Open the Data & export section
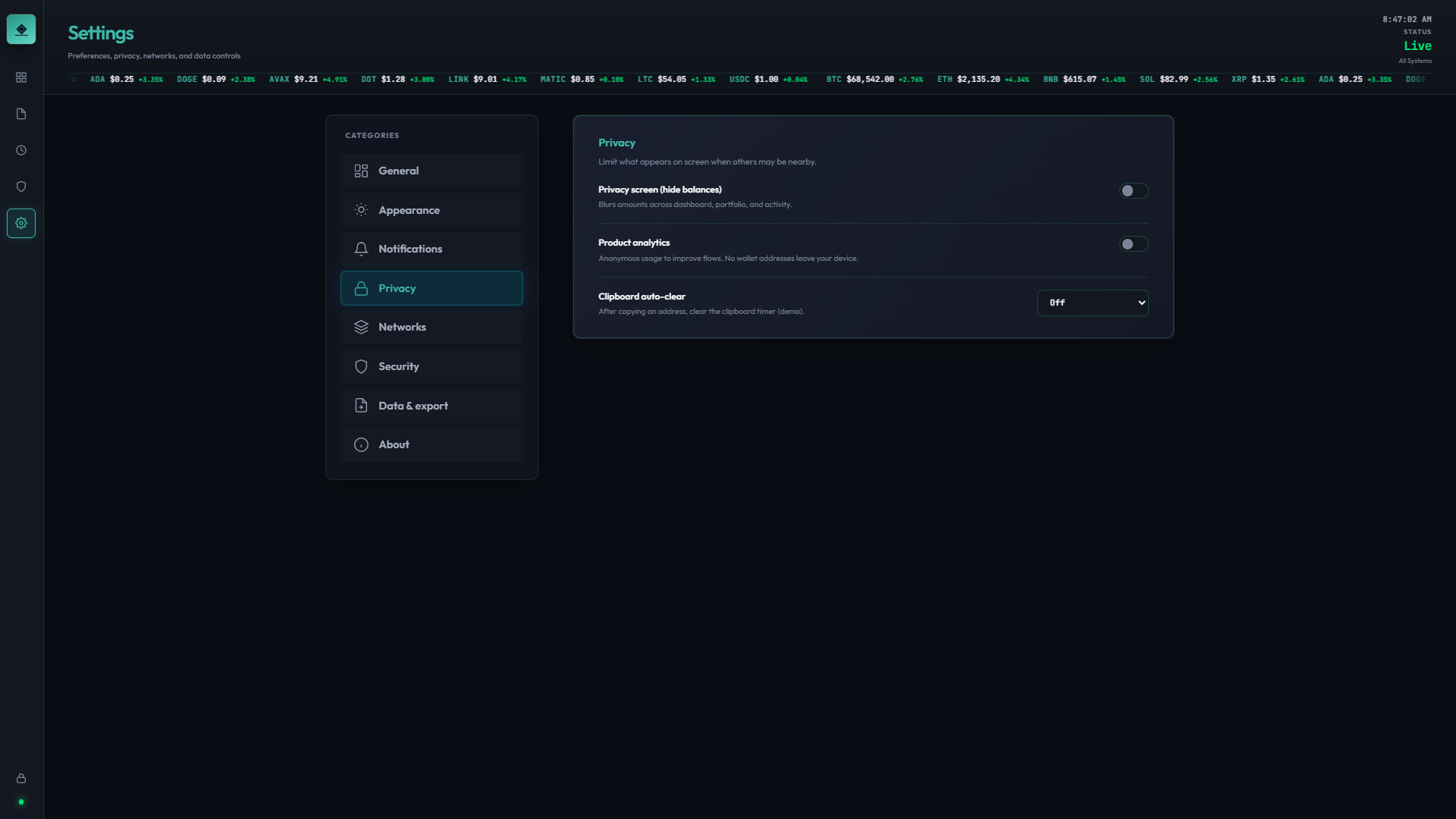 431,406
